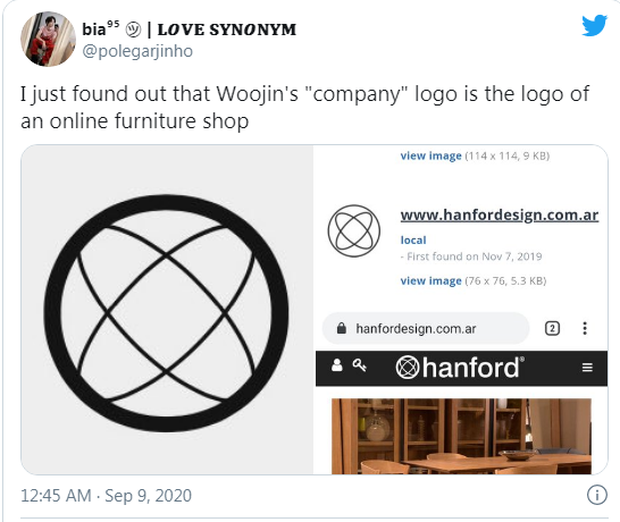
Task: Click the 12:45 AM Sep 9, 2020 timestamp
Action: click(x=106, y=496)
